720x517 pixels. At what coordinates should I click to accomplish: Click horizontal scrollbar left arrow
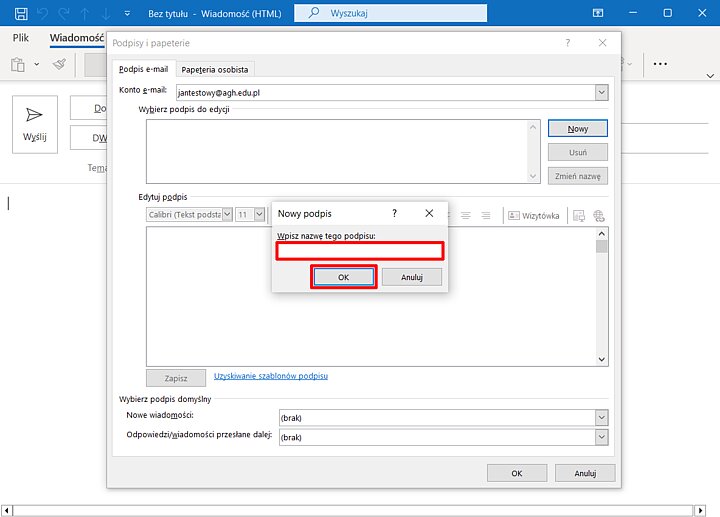coord(7,510)
